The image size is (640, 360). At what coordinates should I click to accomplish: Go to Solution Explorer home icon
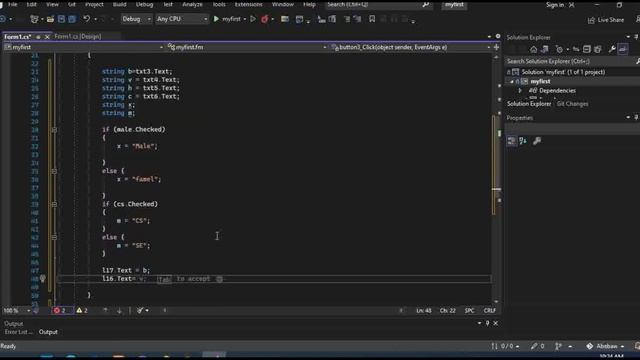[x=533, y=49]
